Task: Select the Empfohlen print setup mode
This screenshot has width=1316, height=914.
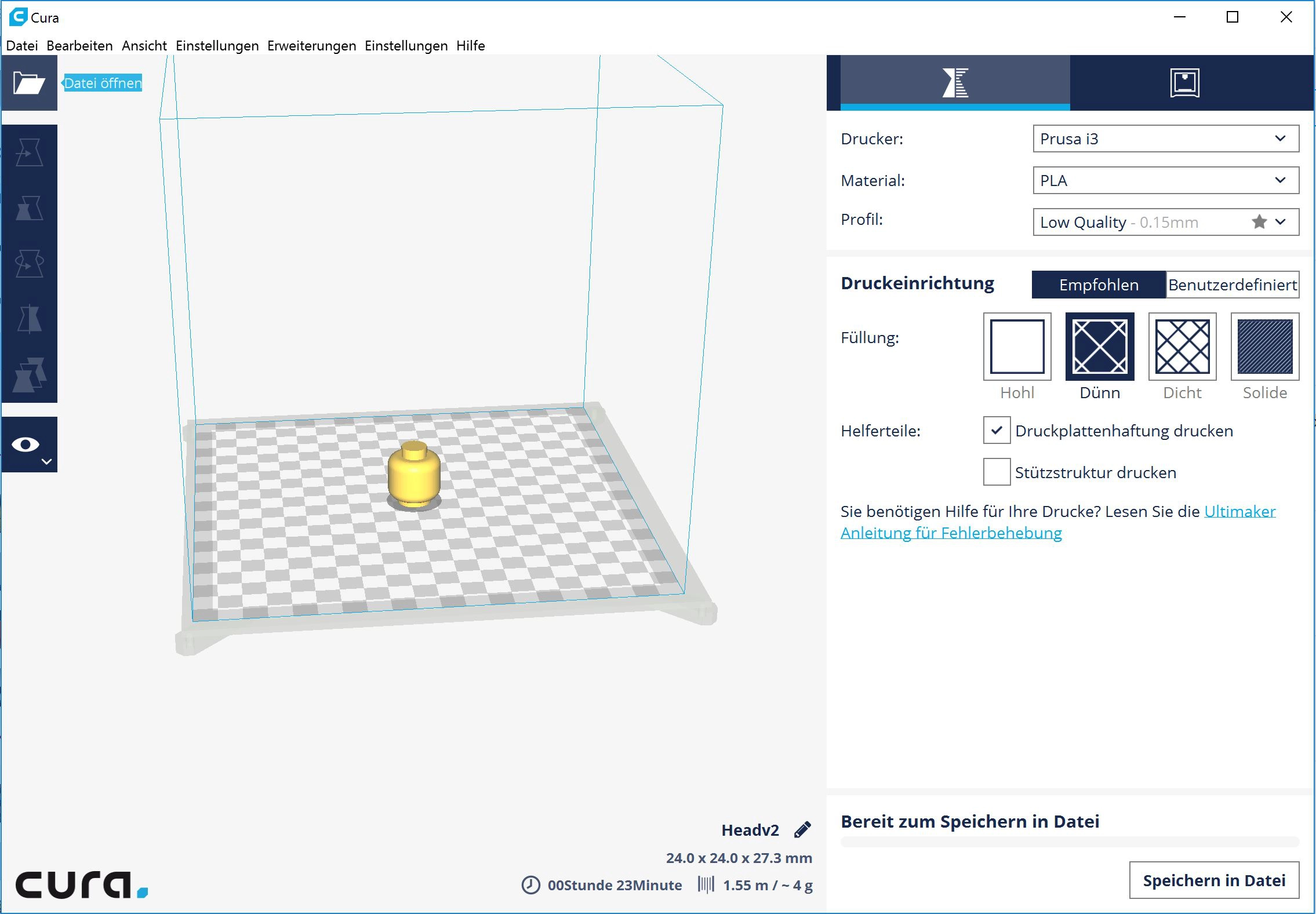Action: tap(1099, 285)
